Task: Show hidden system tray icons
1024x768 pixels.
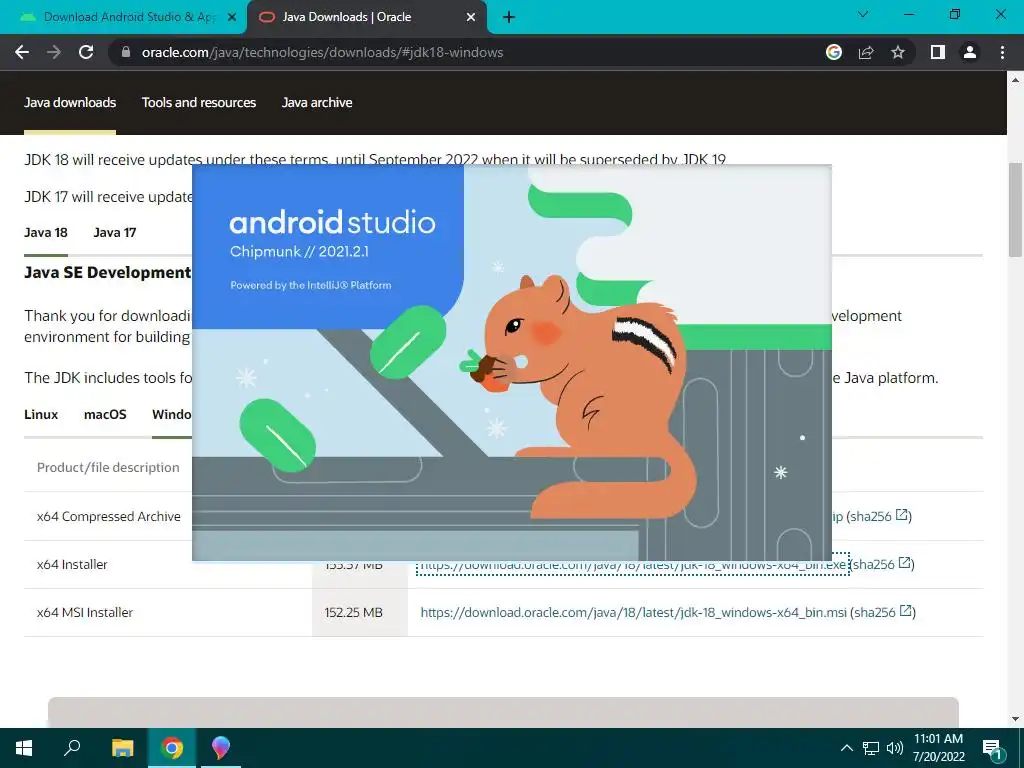Action: tap(846, 748)
